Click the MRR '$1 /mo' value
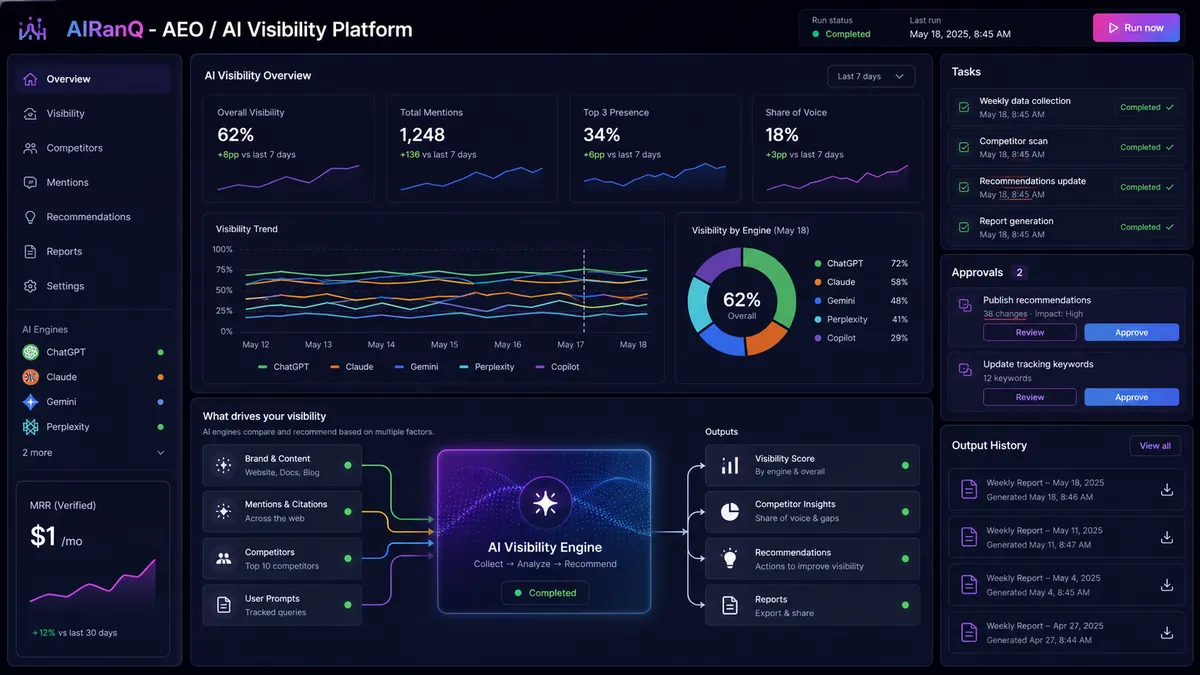Screen dimensions: 1200x675 (x=55, y=537)
